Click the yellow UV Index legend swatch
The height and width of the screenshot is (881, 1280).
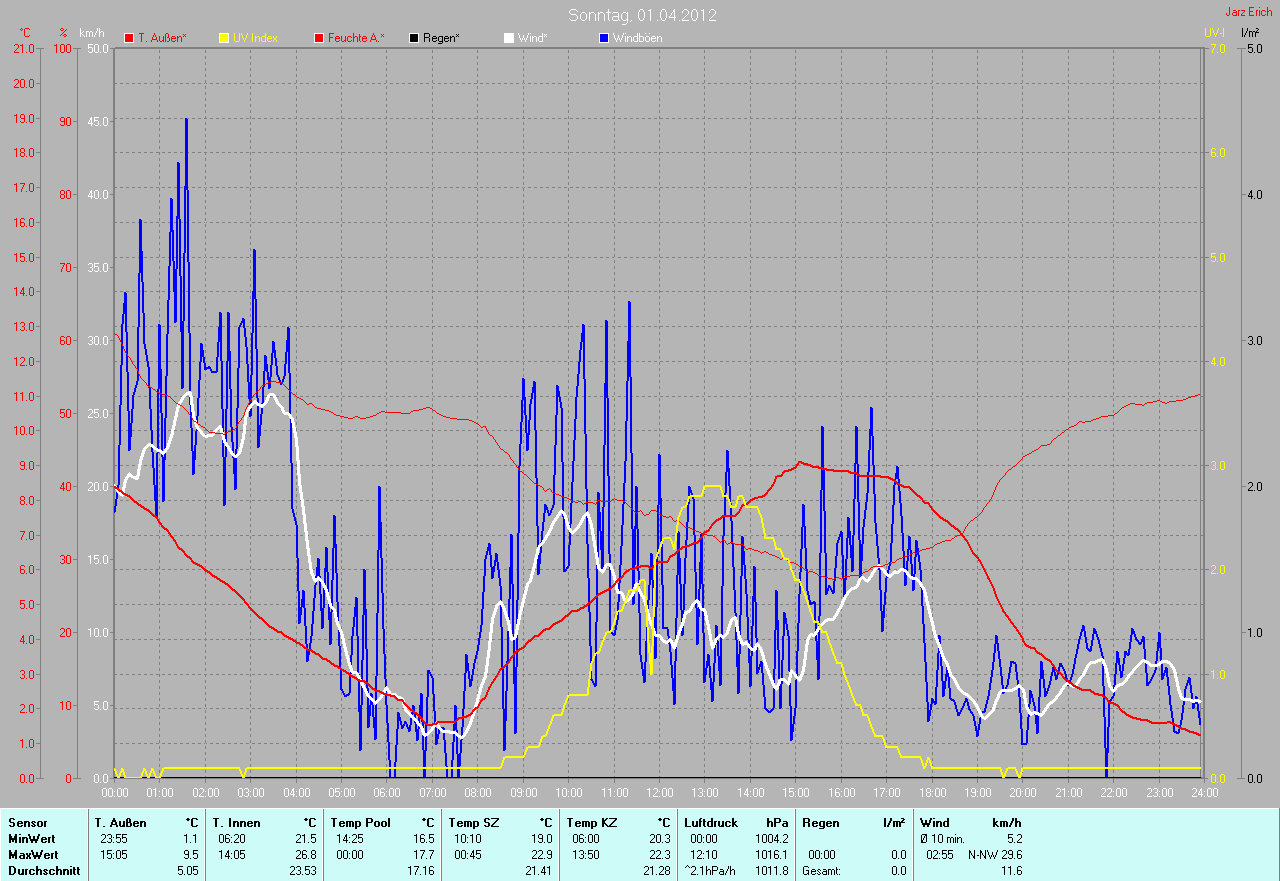click(223, 38)
